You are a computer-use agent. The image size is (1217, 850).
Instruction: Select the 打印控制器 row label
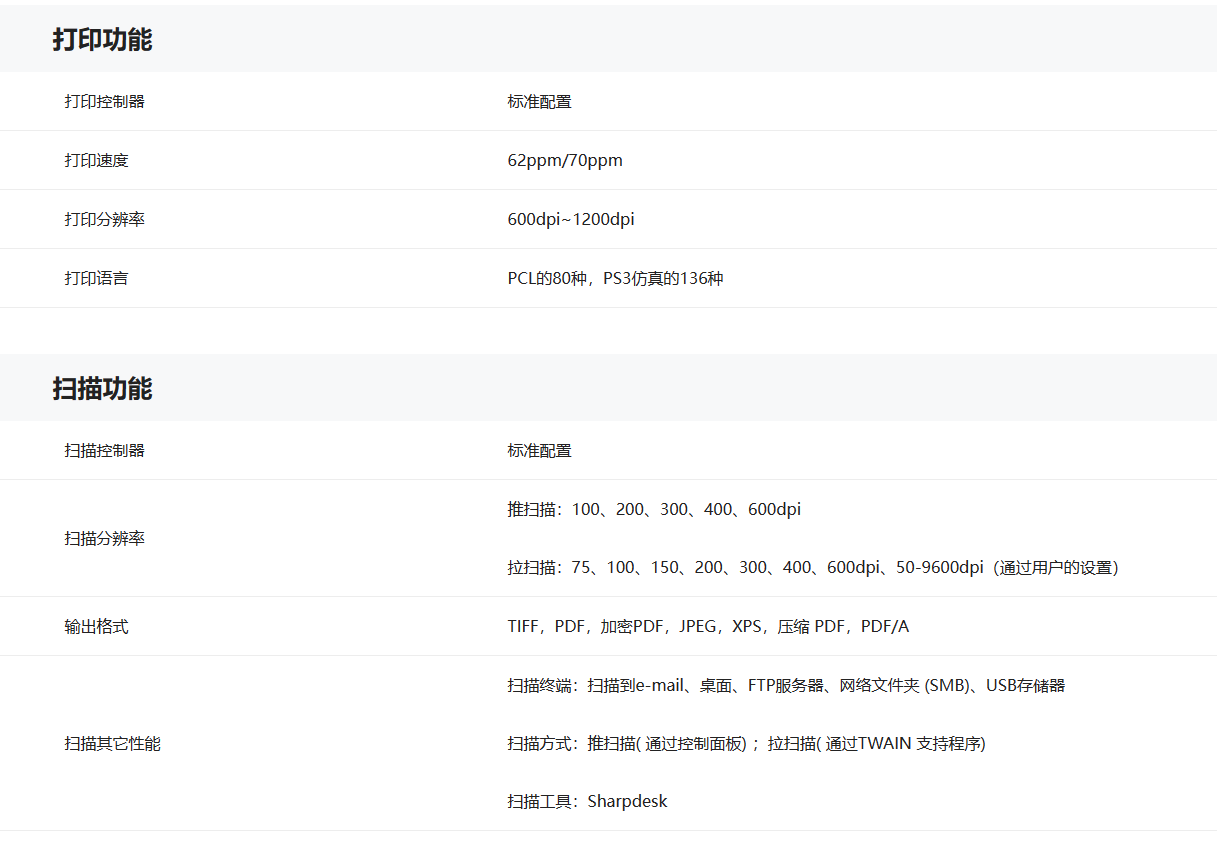[x=104, y=101]
